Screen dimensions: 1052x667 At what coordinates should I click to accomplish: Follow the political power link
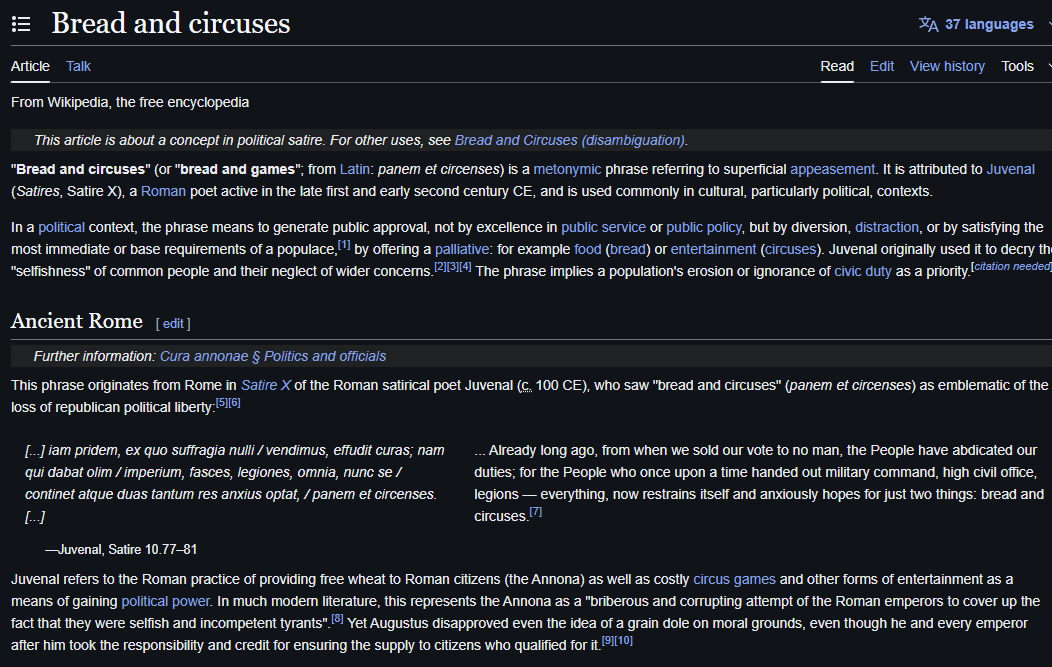165,601
